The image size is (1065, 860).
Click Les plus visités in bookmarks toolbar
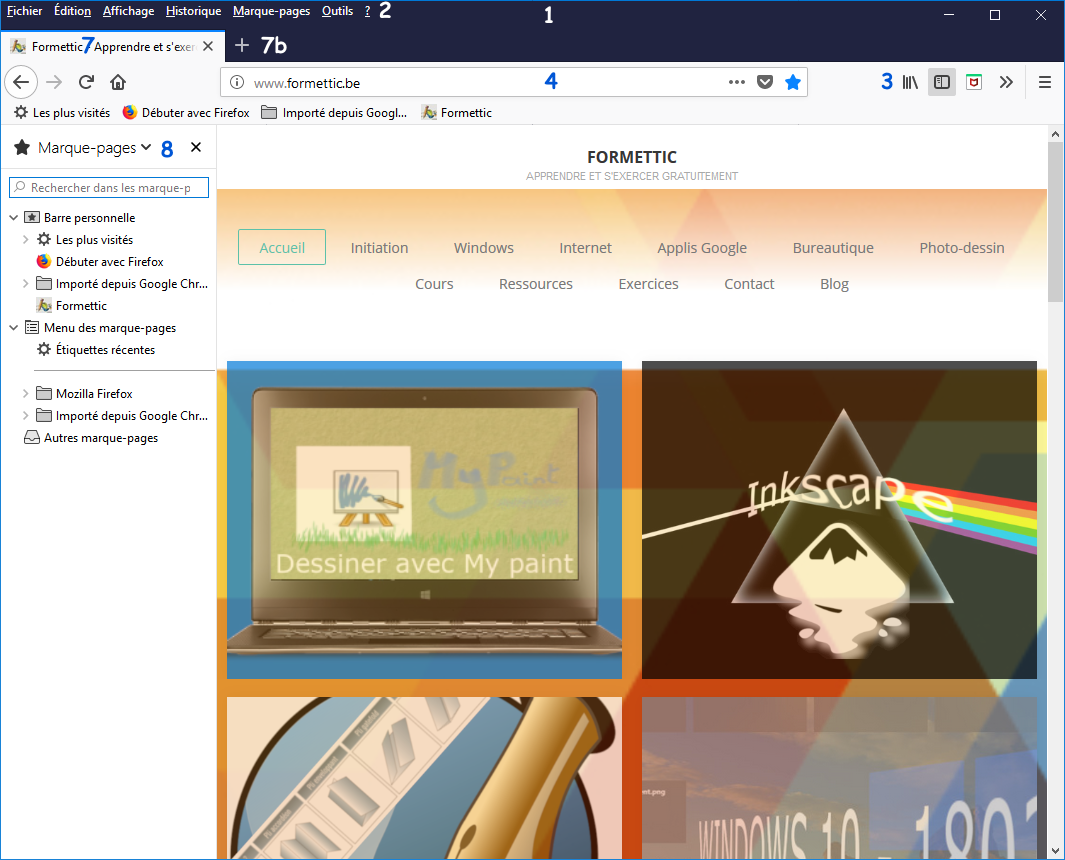click(x=62, y=113)
